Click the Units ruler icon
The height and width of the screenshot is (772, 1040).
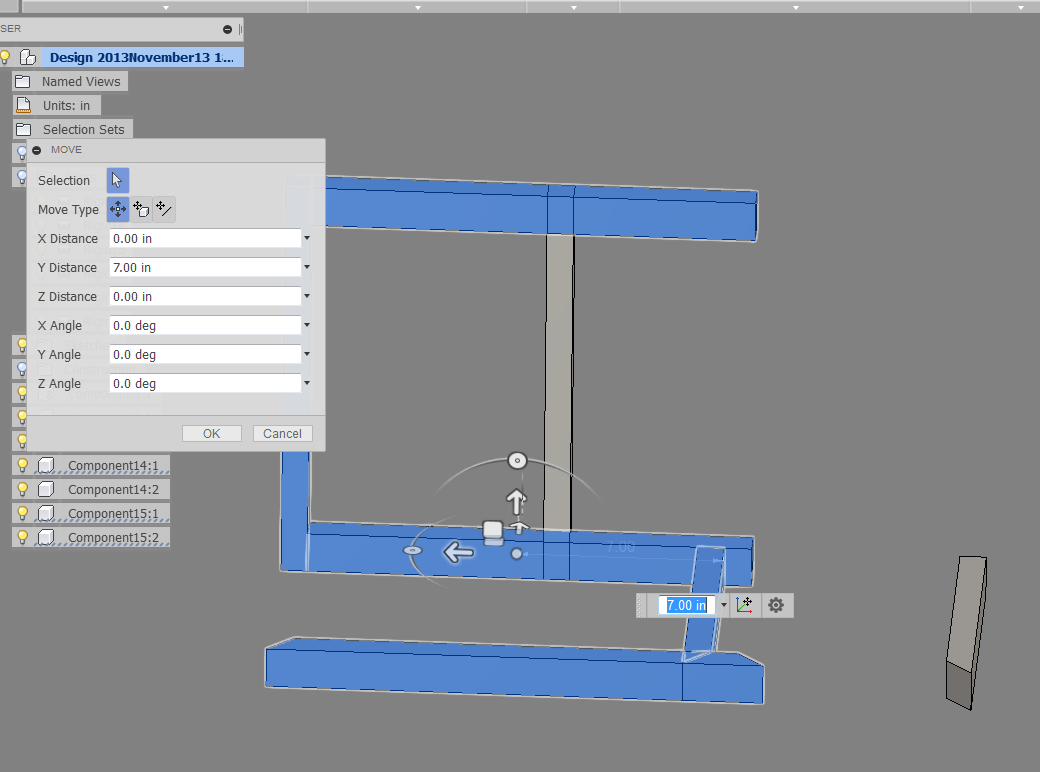pyautogui.click(x=23, y=105)
